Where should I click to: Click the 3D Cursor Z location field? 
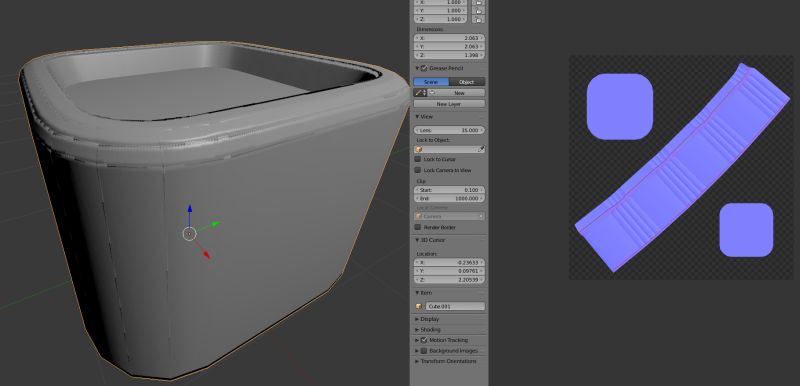pos(449,279)
